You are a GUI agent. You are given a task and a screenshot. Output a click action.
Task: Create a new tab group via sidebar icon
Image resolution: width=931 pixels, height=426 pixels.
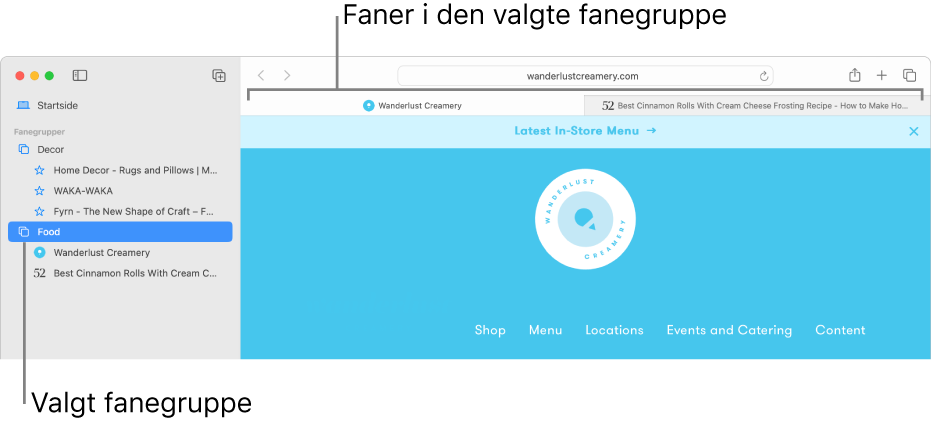219,75
